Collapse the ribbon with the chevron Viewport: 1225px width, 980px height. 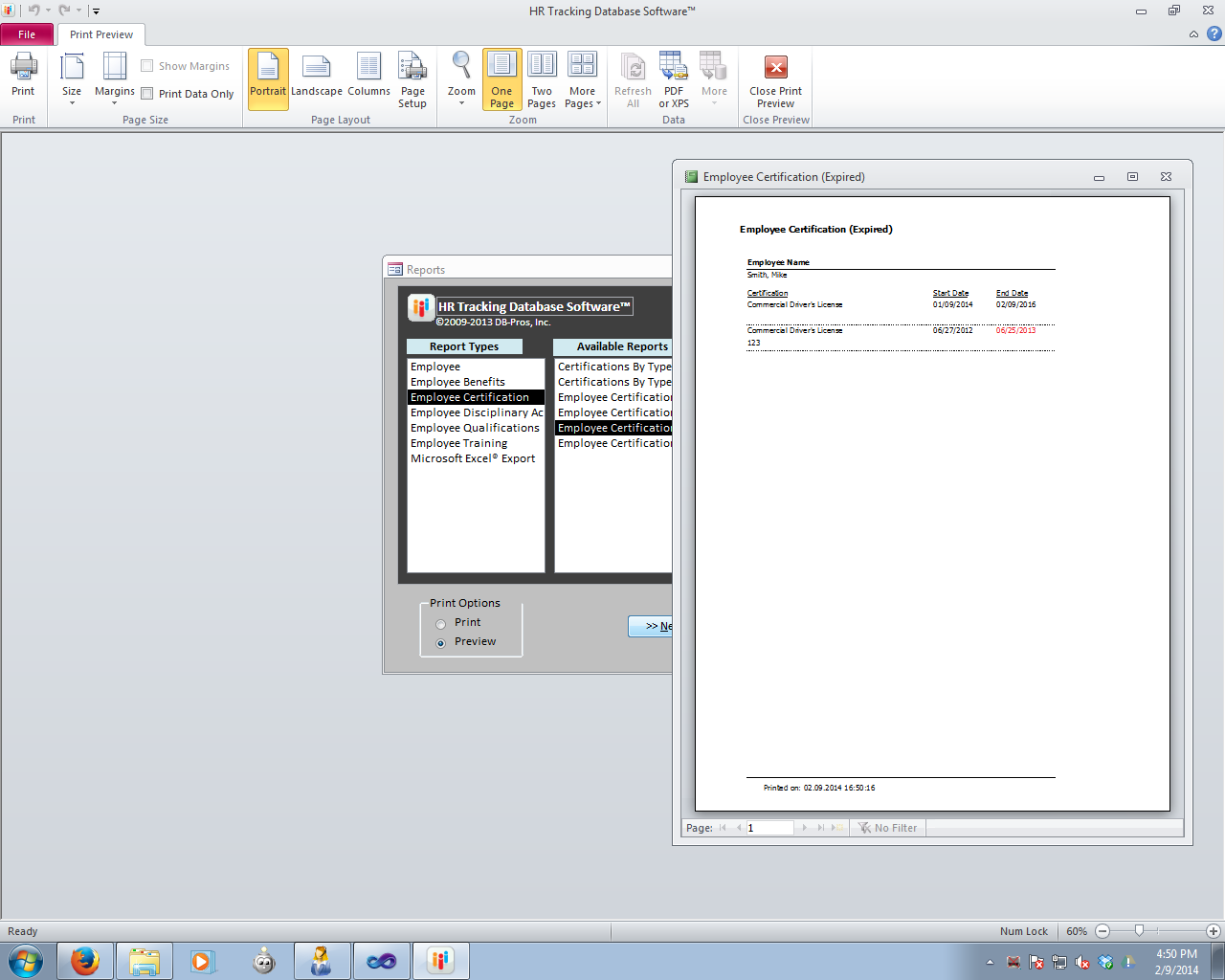pyautogui.click(x=1193, y=34)
